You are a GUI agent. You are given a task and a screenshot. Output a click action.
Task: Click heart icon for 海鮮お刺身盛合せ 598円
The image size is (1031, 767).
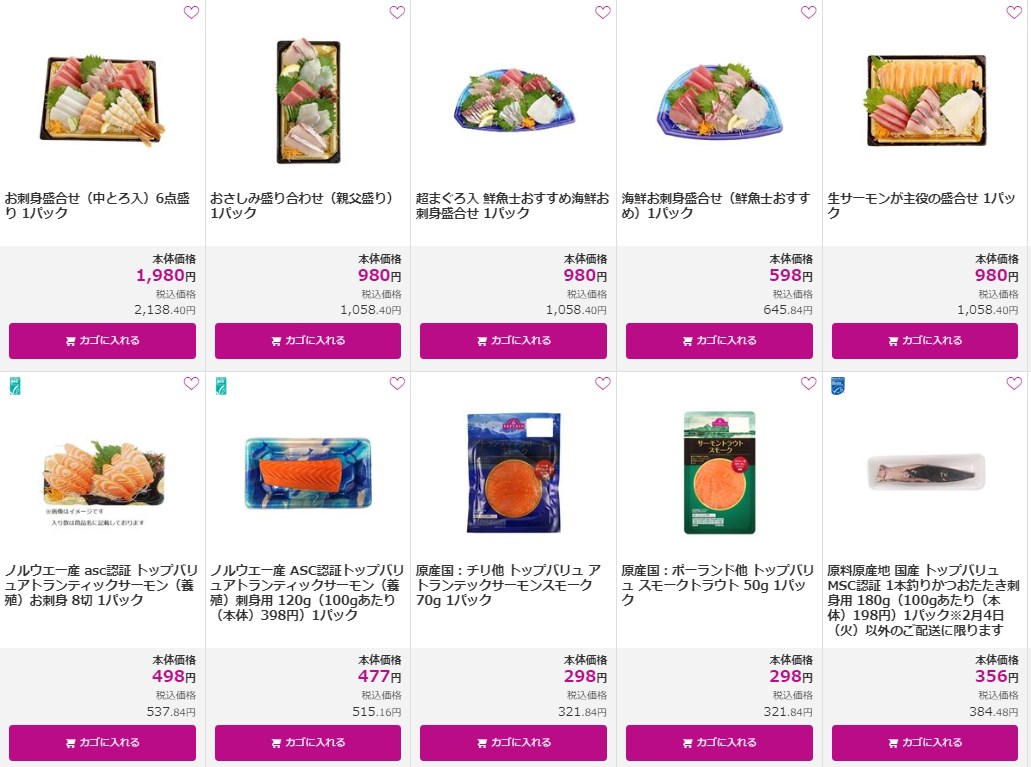pyautogui.click(x=809, y=12)
